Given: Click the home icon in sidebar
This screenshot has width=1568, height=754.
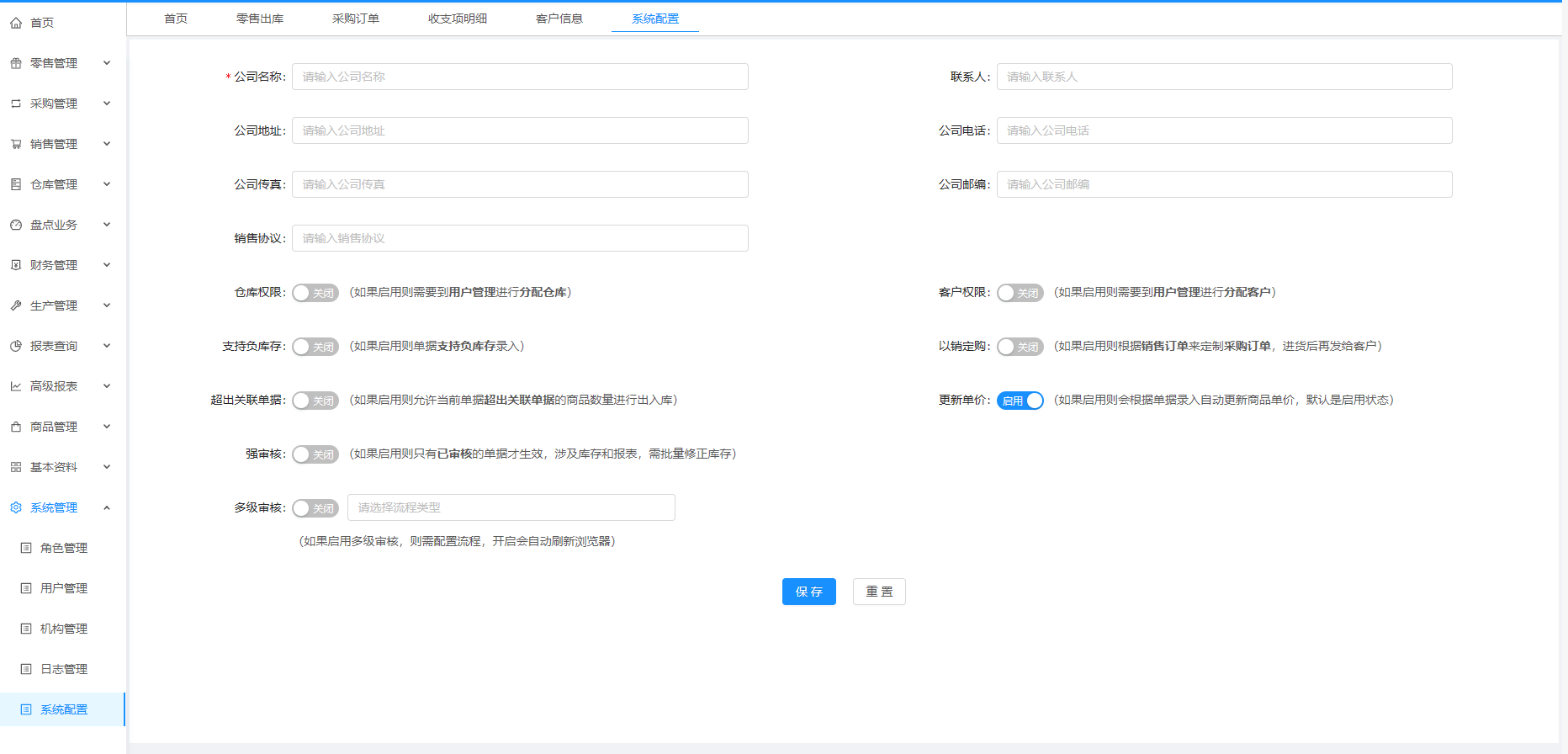Looking at the screenshot, I should click(16, 23).
